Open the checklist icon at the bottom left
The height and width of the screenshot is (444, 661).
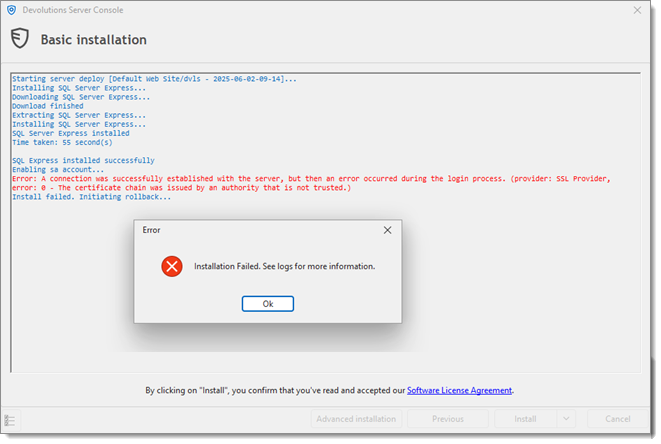tap(10, 420)
